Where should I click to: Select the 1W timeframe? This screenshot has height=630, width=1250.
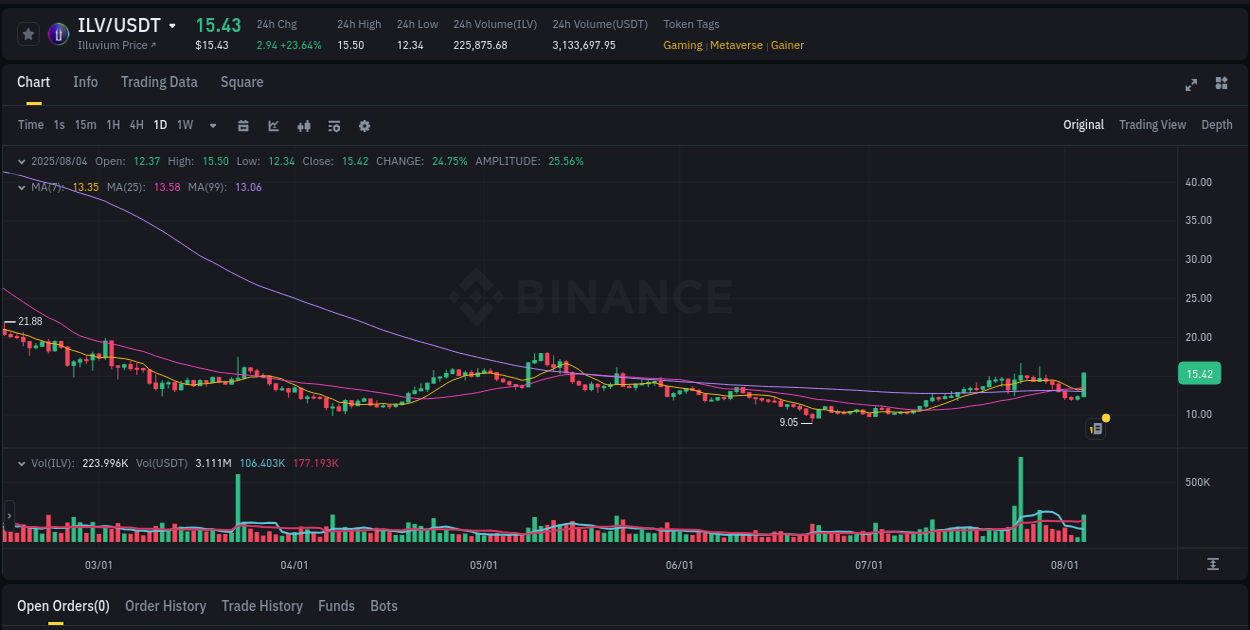(184, 126)
